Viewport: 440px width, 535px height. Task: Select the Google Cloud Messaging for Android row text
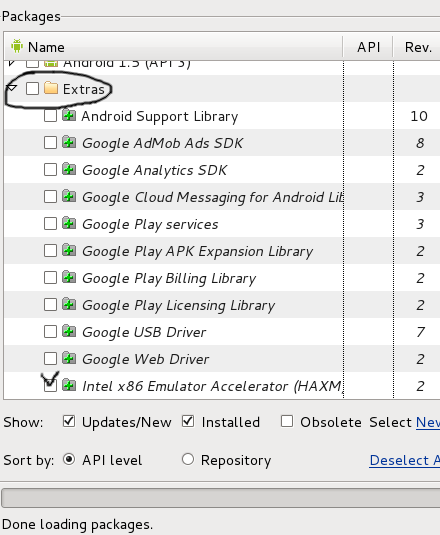click(213, 197)
